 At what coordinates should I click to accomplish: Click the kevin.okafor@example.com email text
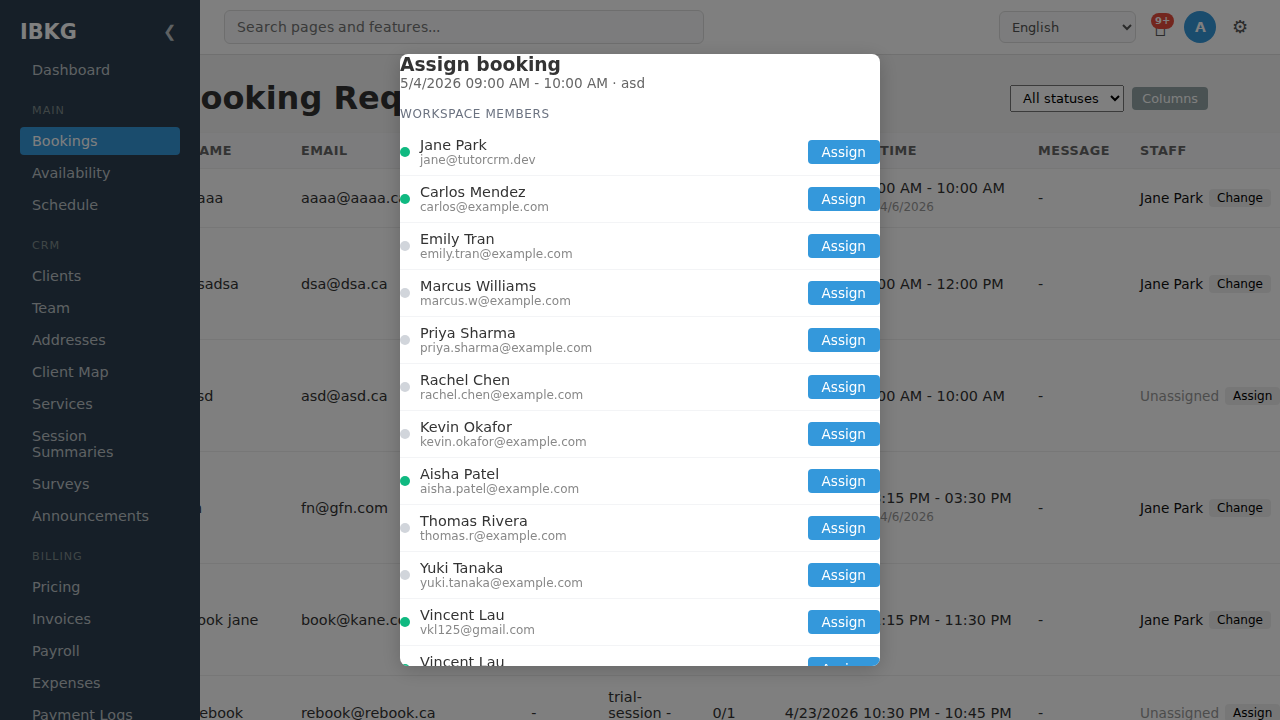[503, 442]
